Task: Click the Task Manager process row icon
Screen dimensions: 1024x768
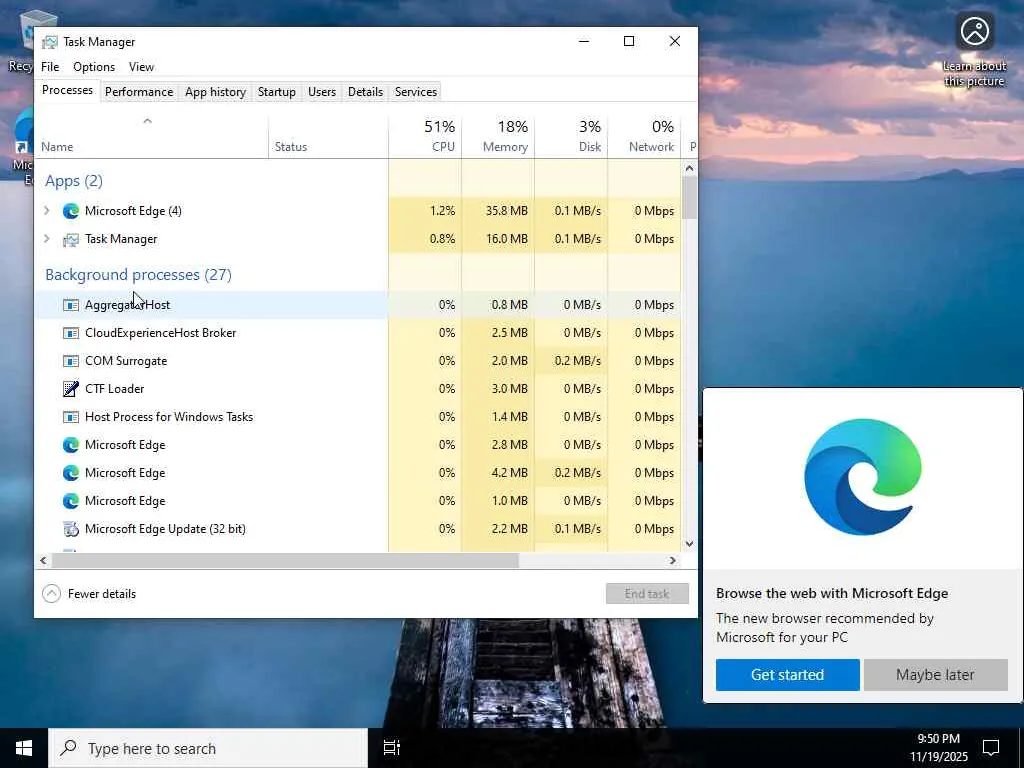Action: [71, 239]
